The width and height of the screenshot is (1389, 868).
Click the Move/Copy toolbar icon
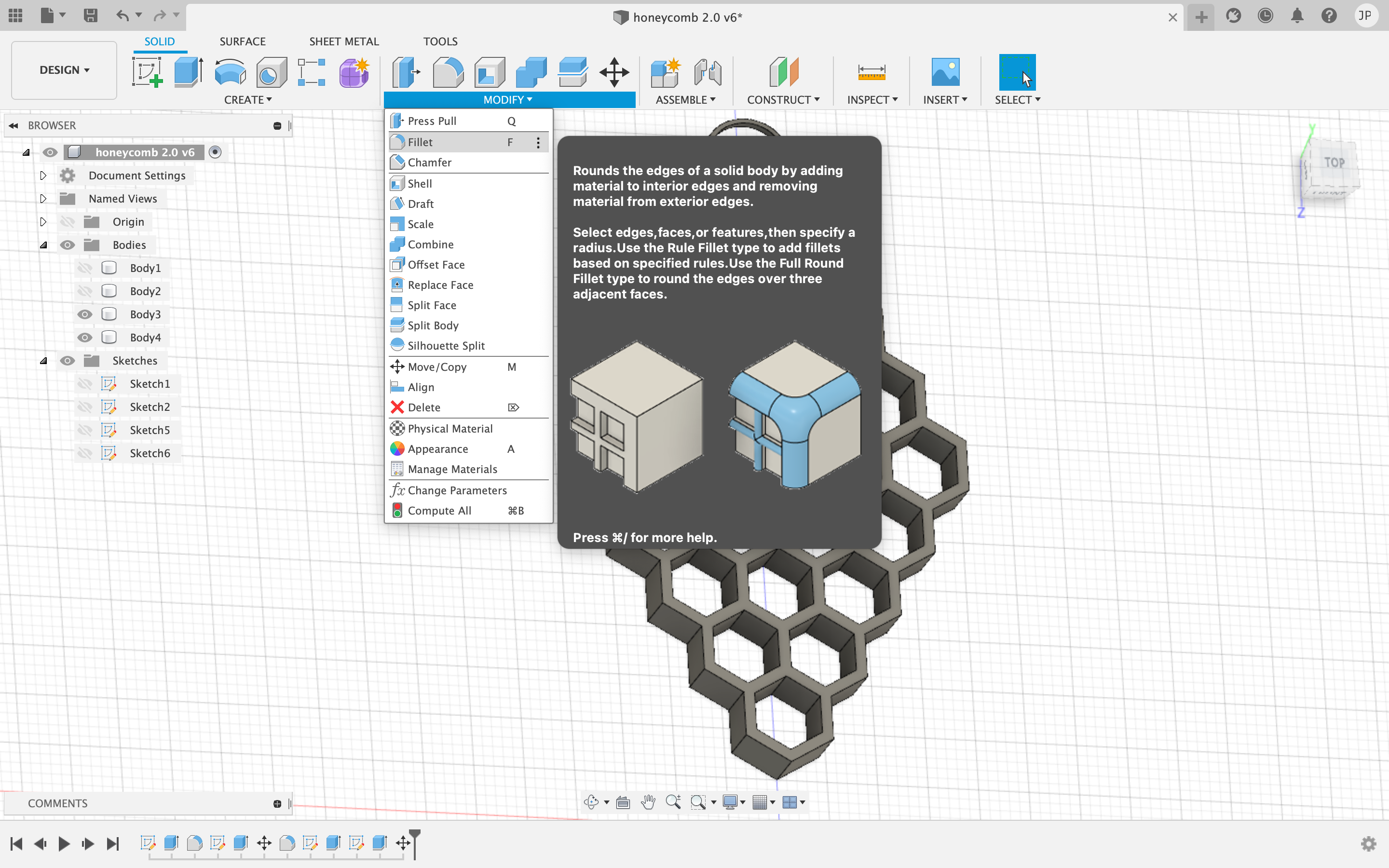(x=614, y=72)
